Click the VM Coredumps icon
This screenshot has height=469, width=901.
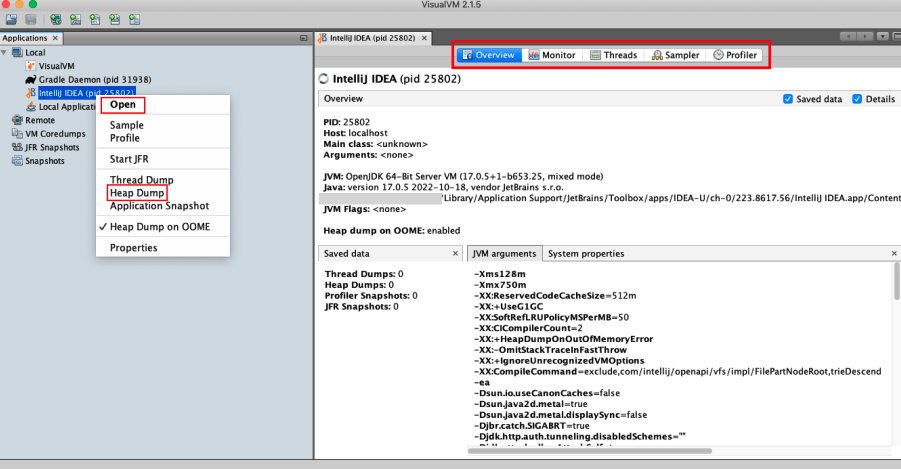click(x=17, y=133)
